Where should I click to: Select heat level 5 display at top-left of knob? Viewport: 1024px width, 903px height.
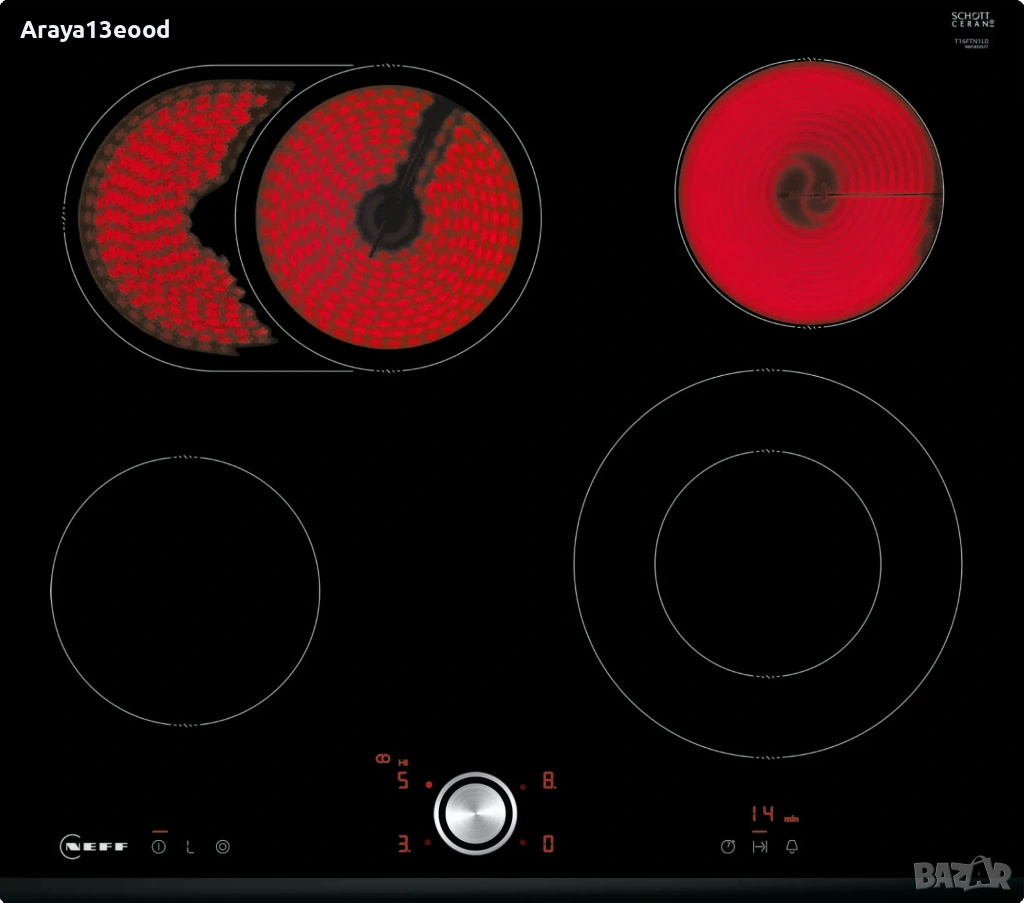pyautogui.click(x=403, y=780)
